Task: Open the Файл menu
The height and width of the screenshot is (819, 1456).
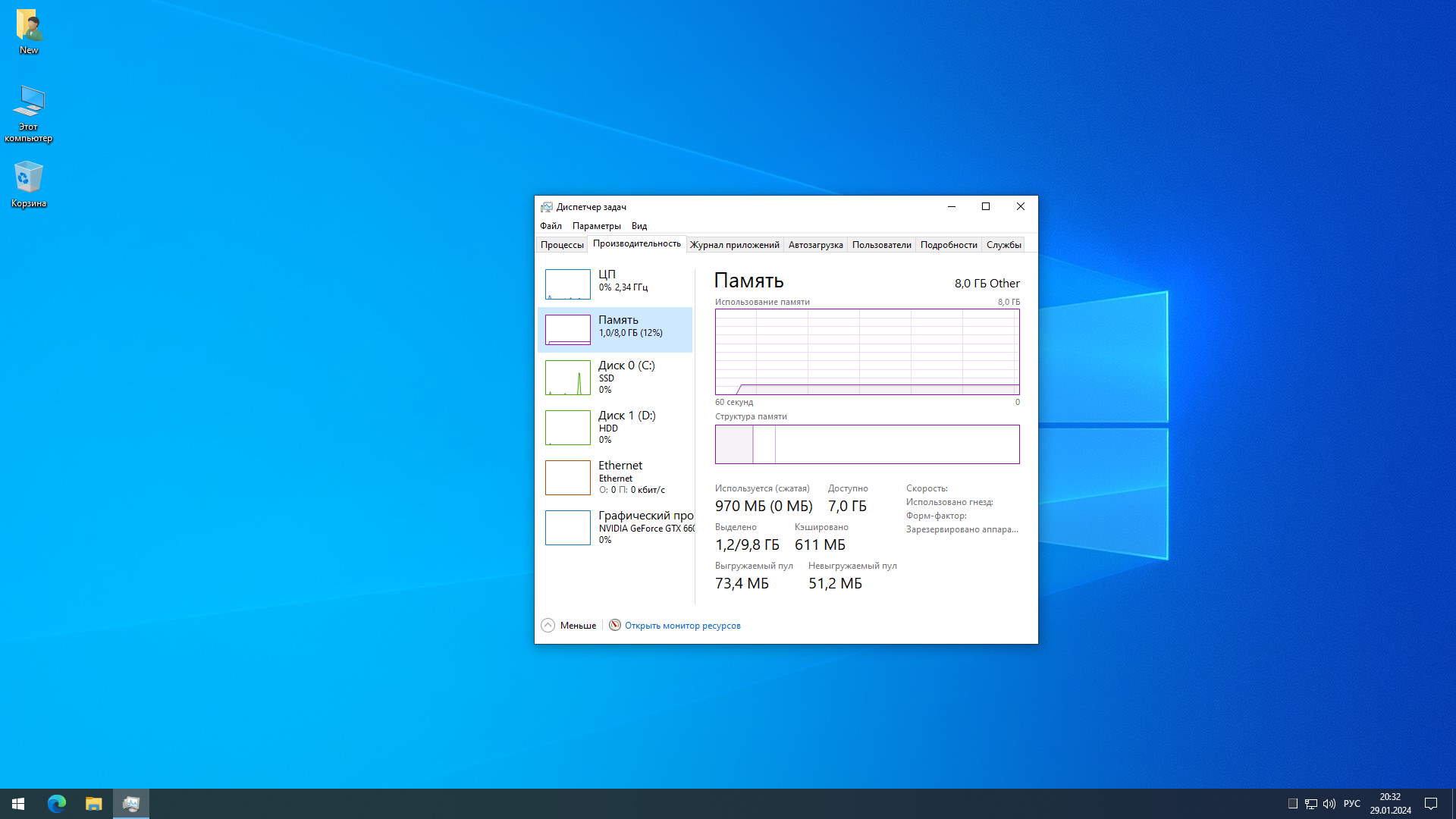Action: click(551, 226)
